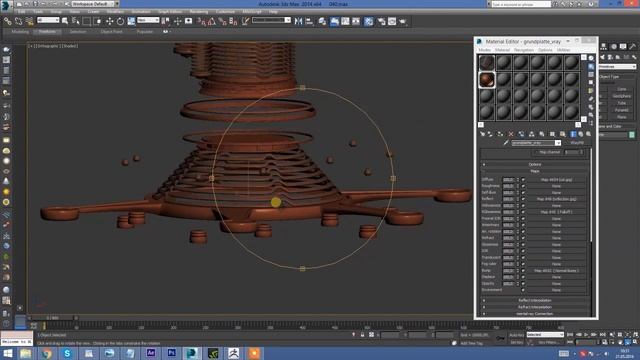
Task: Toggle the Displace map checkbox
Action: tap(523, 277)
